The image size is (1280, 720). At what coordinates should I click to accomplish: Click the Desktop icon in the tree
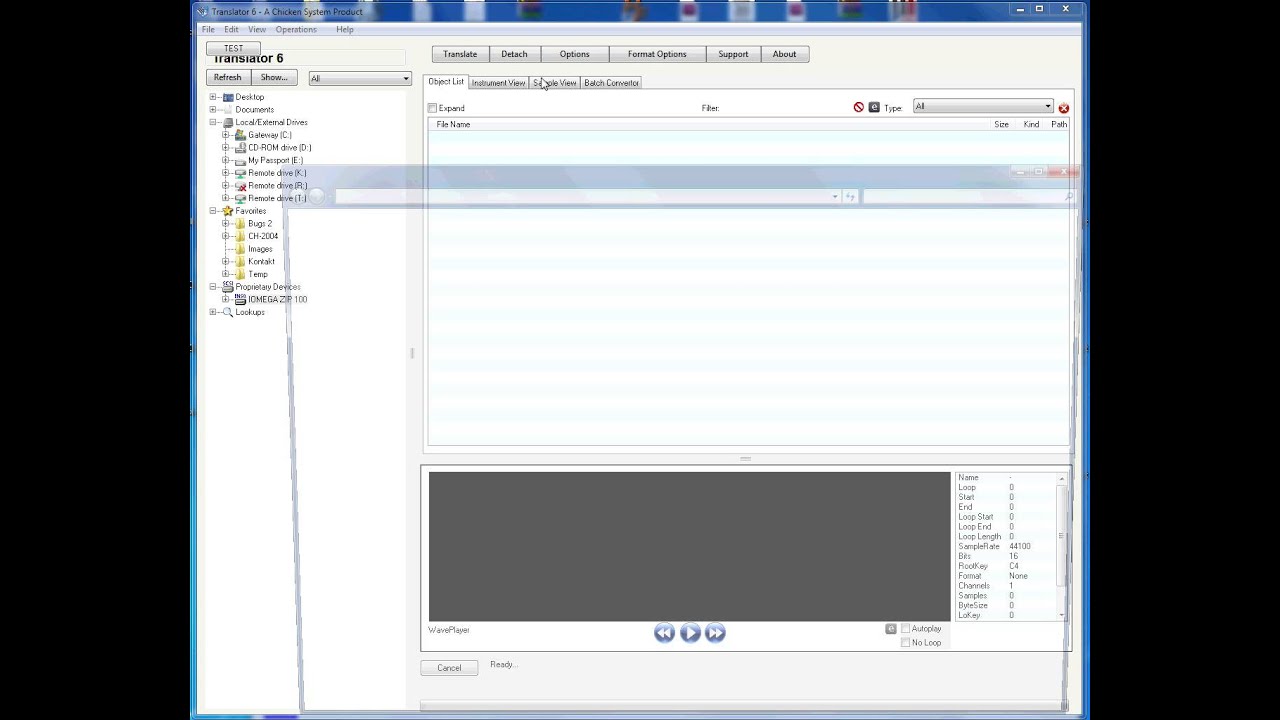[228, 97]
